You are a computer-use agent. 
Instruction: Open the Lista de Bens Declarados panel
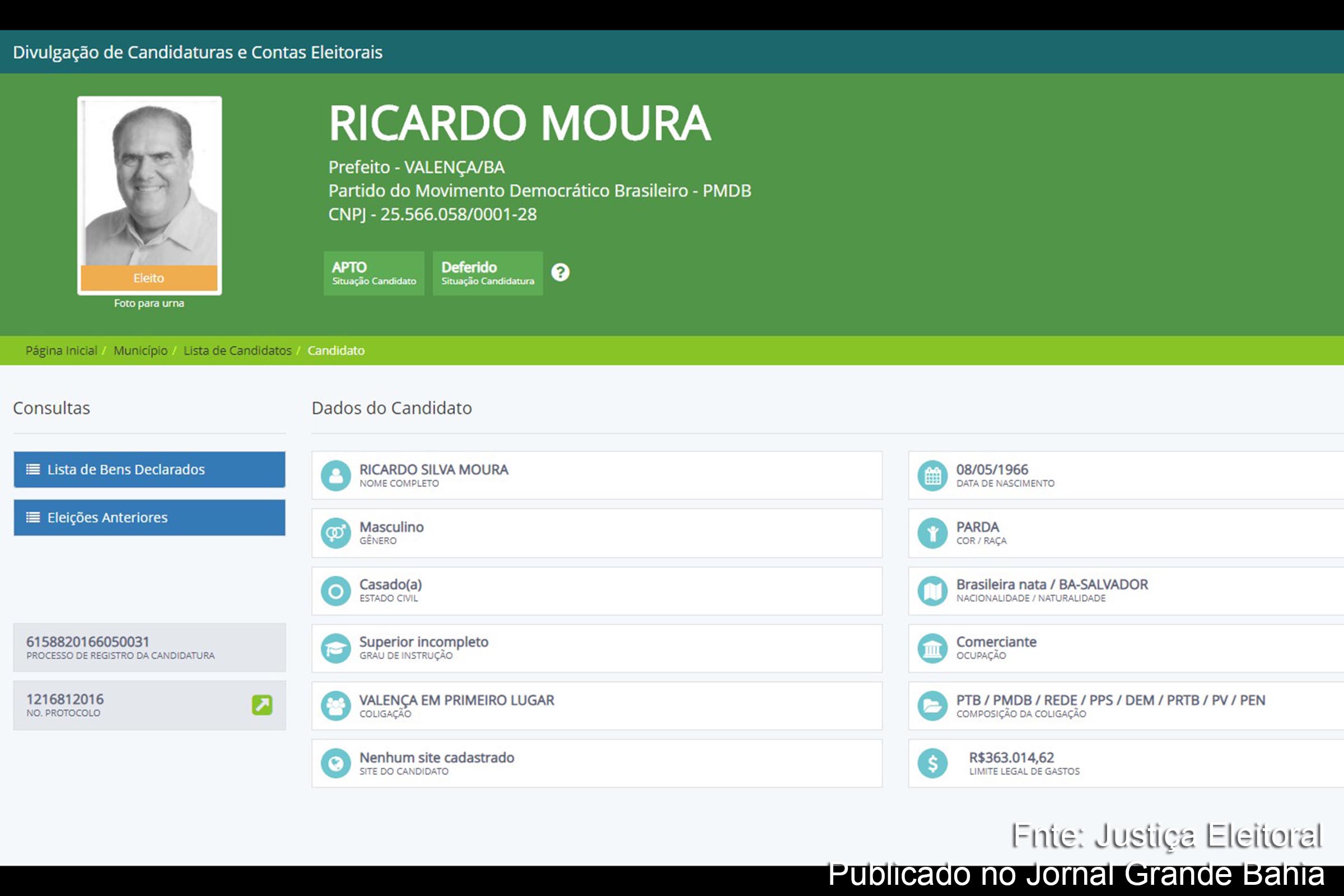point(148,469)
